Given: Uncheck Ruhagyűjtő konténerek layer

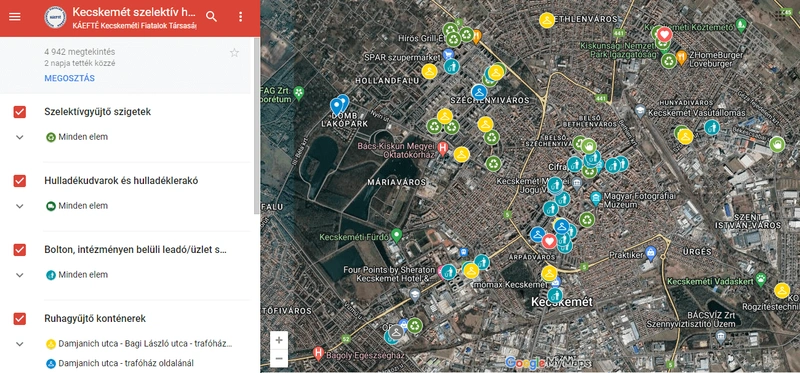Looking at the screenshot, I should 20,318.
